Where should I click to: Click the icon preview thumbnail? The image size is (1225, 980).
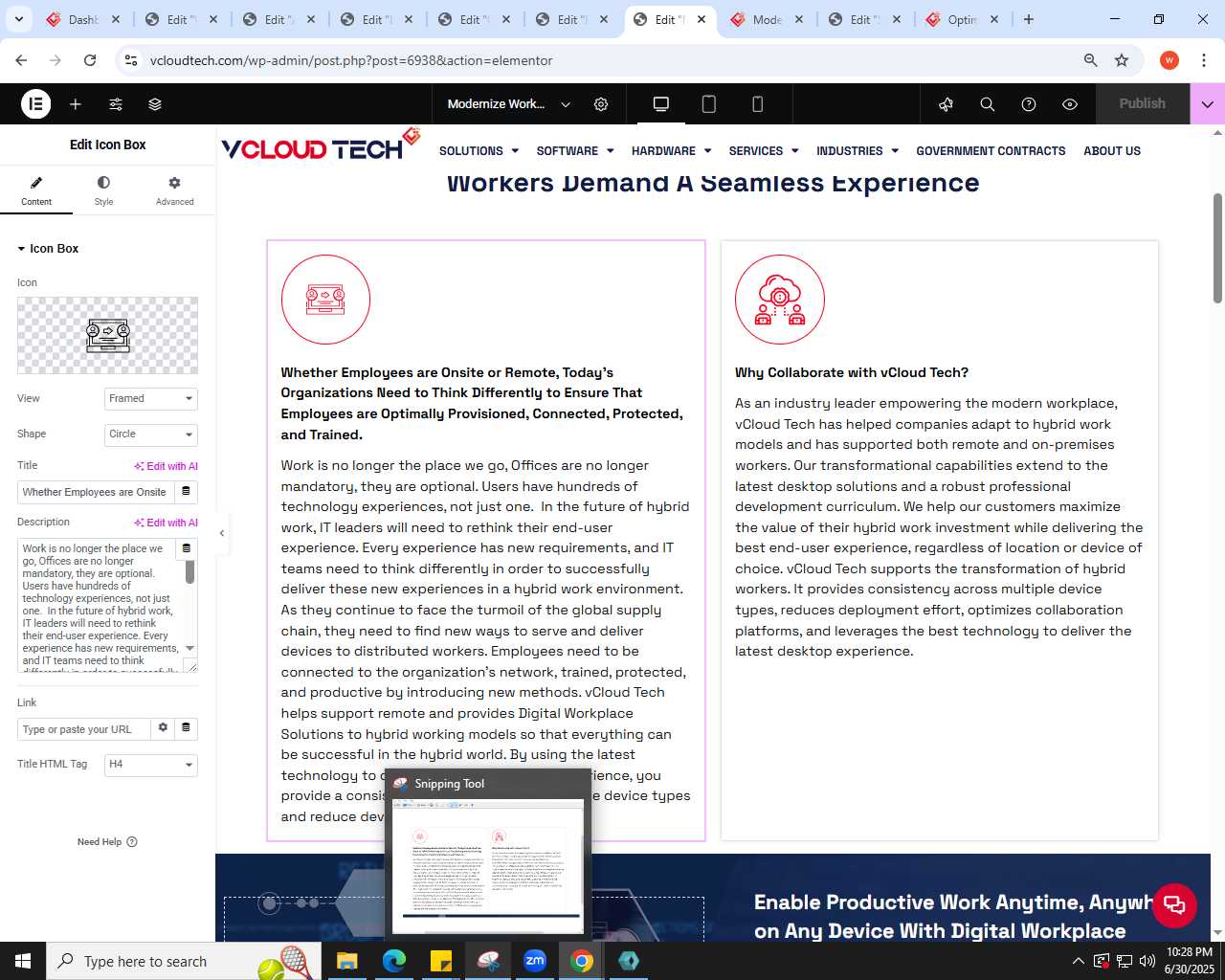click(107, 335)
